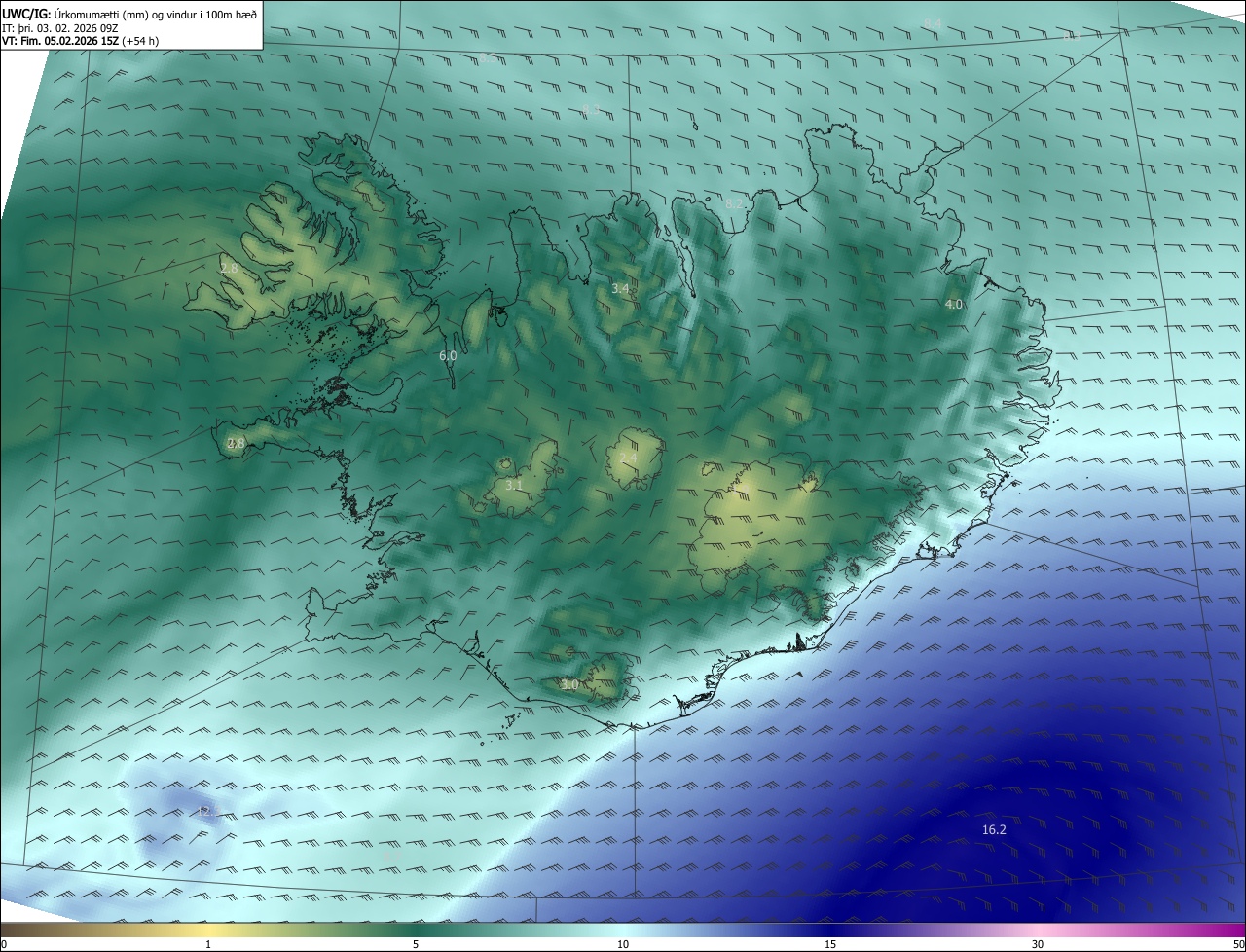This screenshot has height=952, width=1246.
Task: Click the 6.0 precipitable water value
Action: coord(448,356)
